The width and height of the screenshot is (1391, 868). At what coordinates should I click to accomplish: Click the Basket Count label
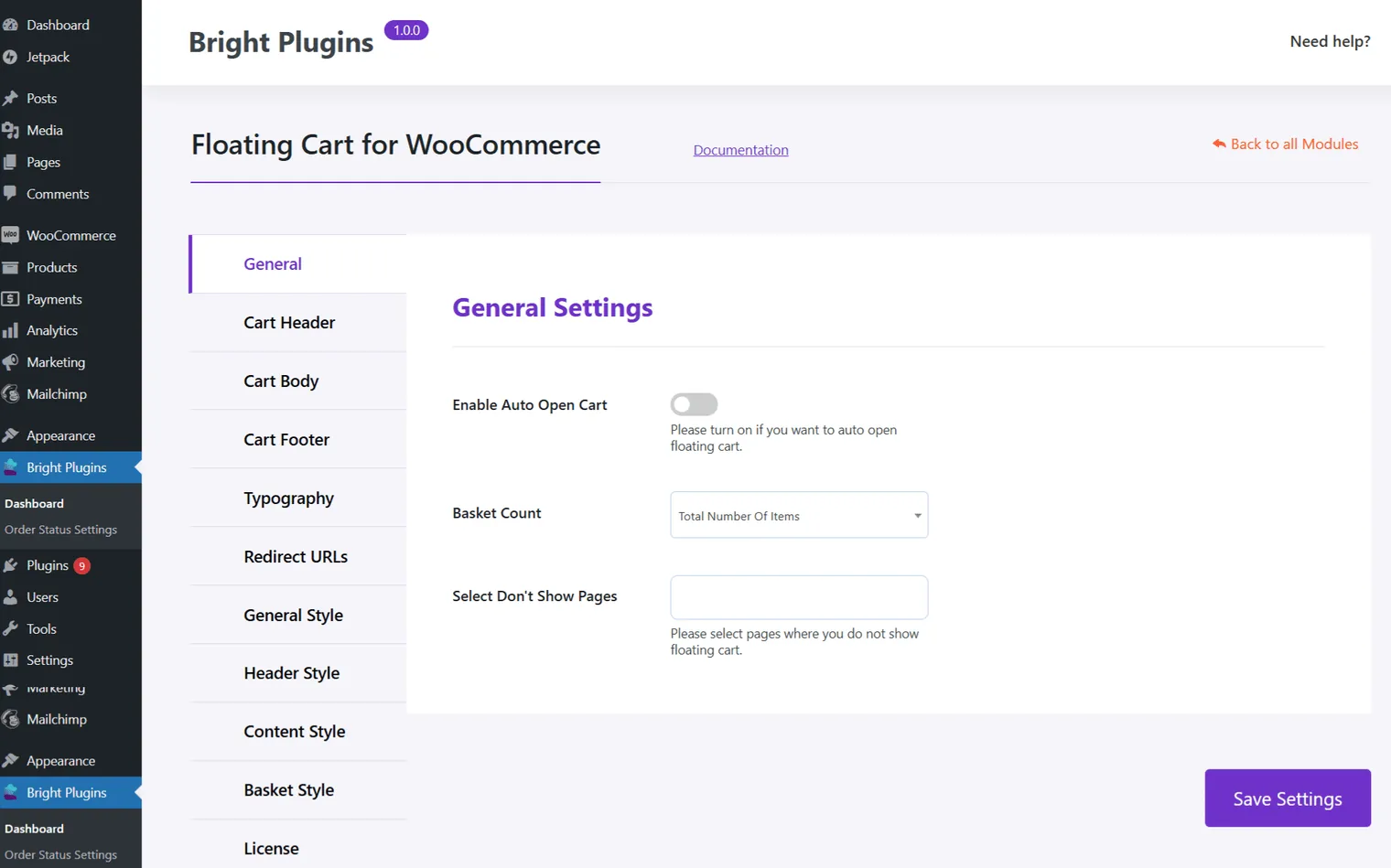point(497,513)
